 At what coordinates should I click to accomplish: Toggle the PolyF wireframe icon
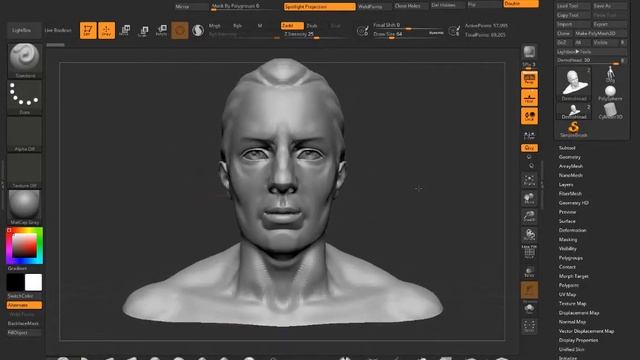(529, 252)
